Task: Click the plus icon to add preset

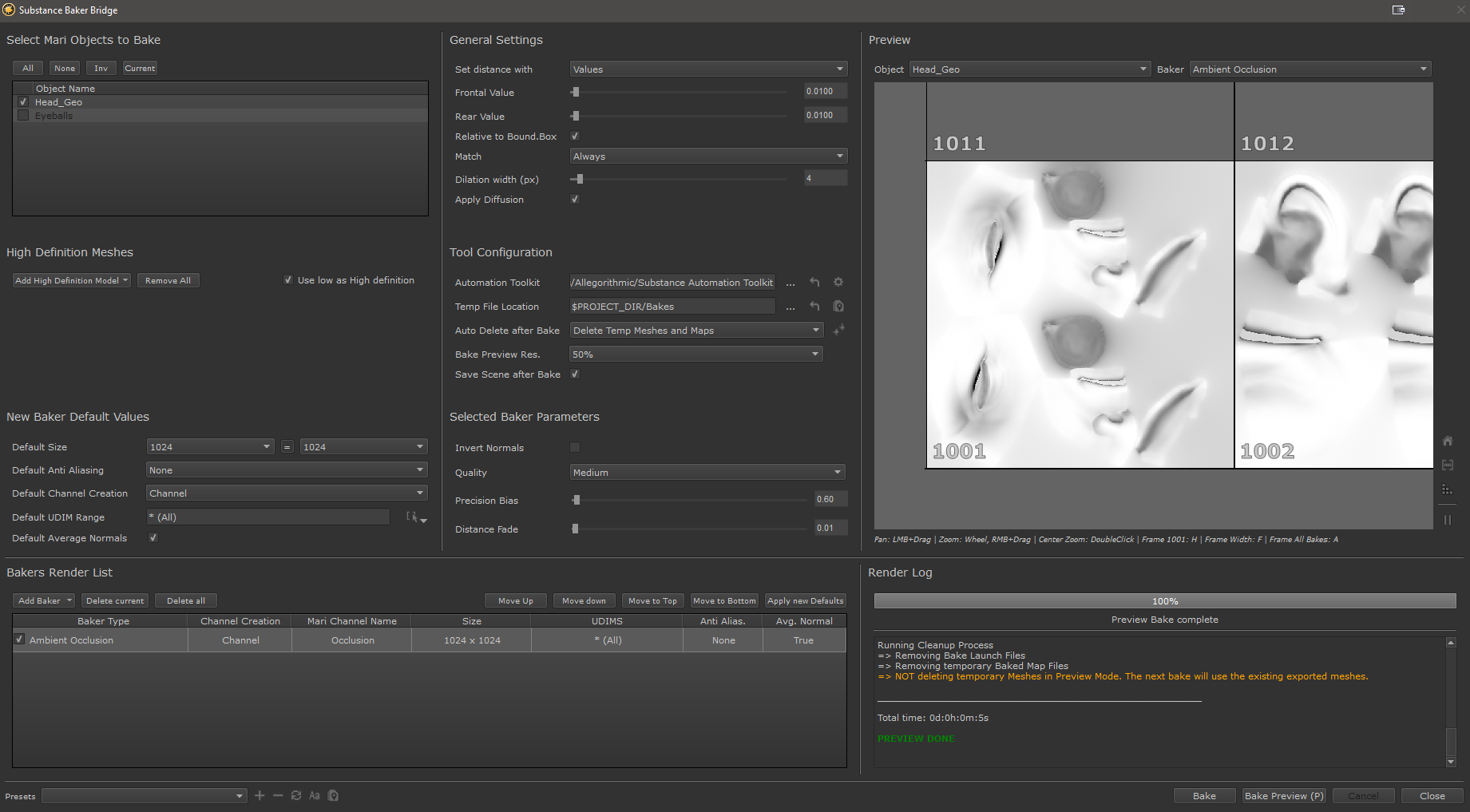Action: (x=260, y=795)
